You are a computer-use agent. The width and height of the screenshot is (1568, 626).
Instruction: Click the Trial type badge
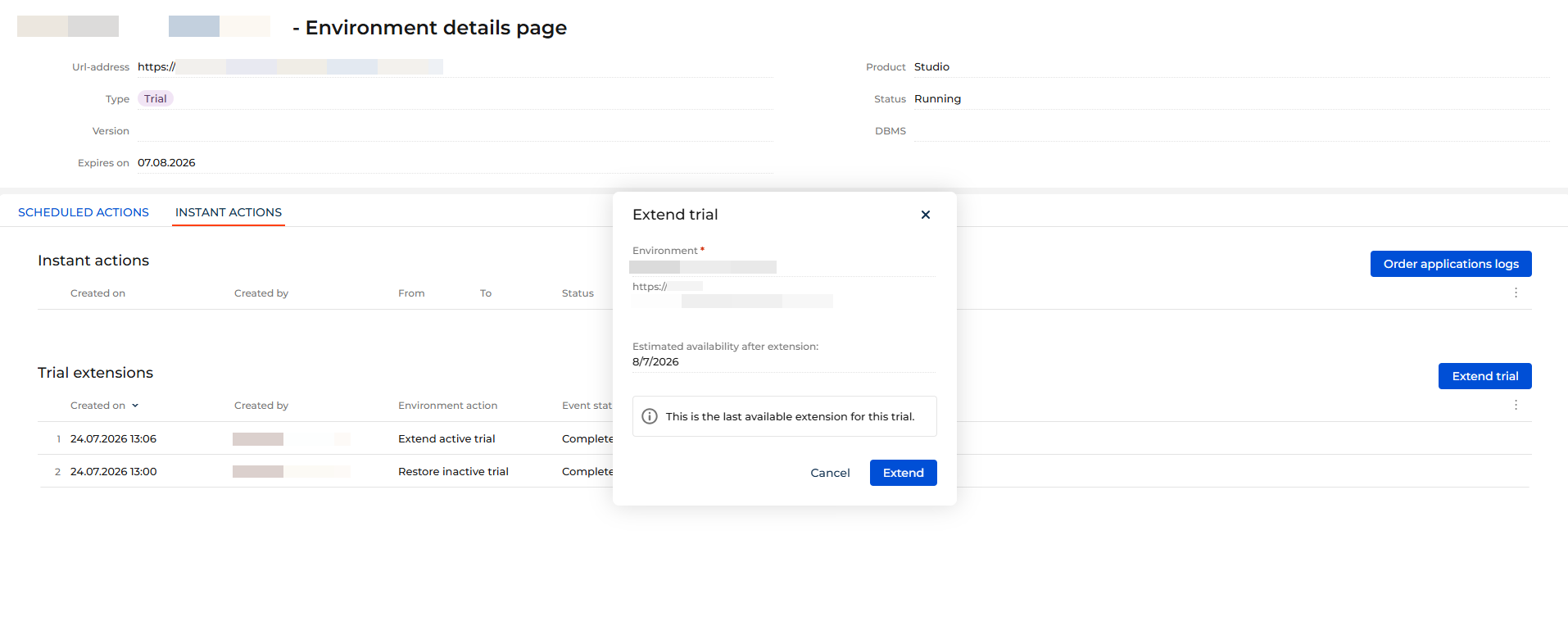coord(156,99)
